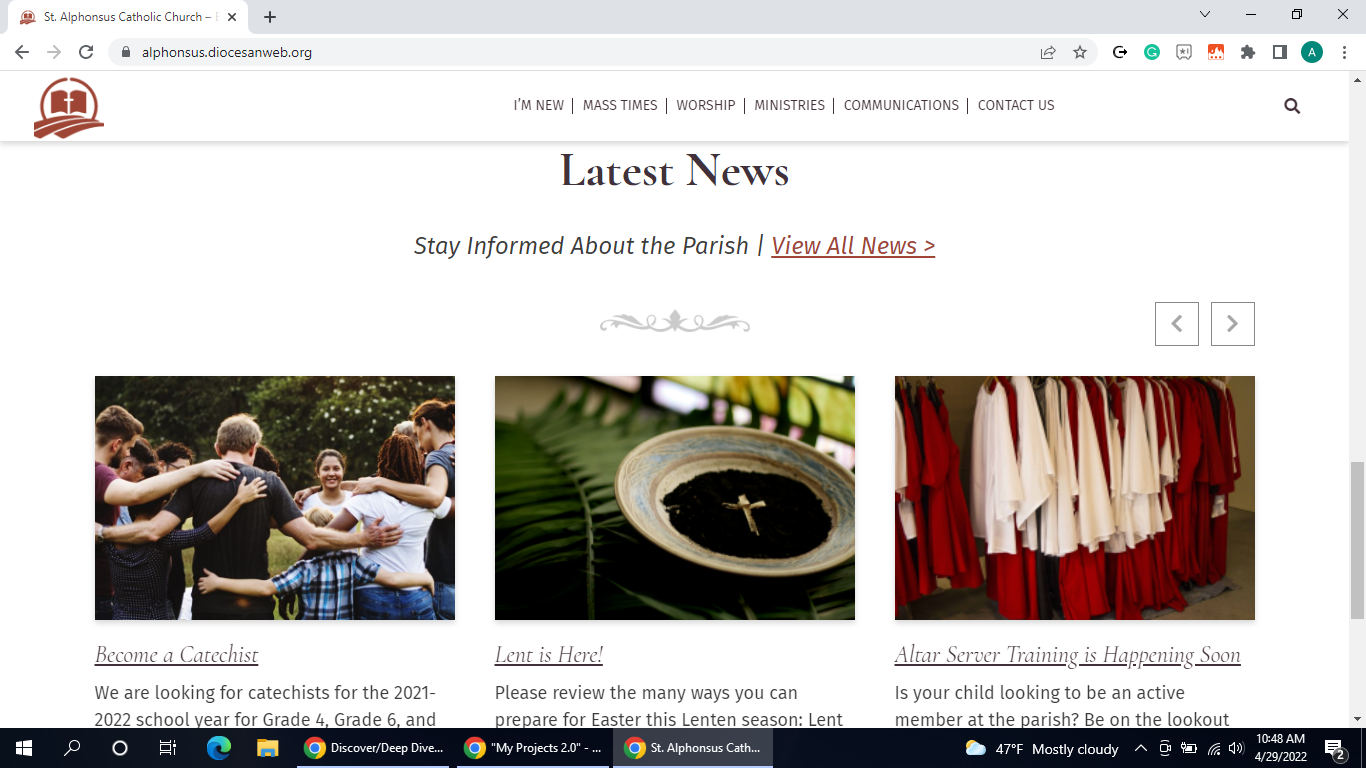Expand the tab search chevron in Chrome
This screenshot has width=1366, height=768.
pyautogui.click(x=1204, y=15)
